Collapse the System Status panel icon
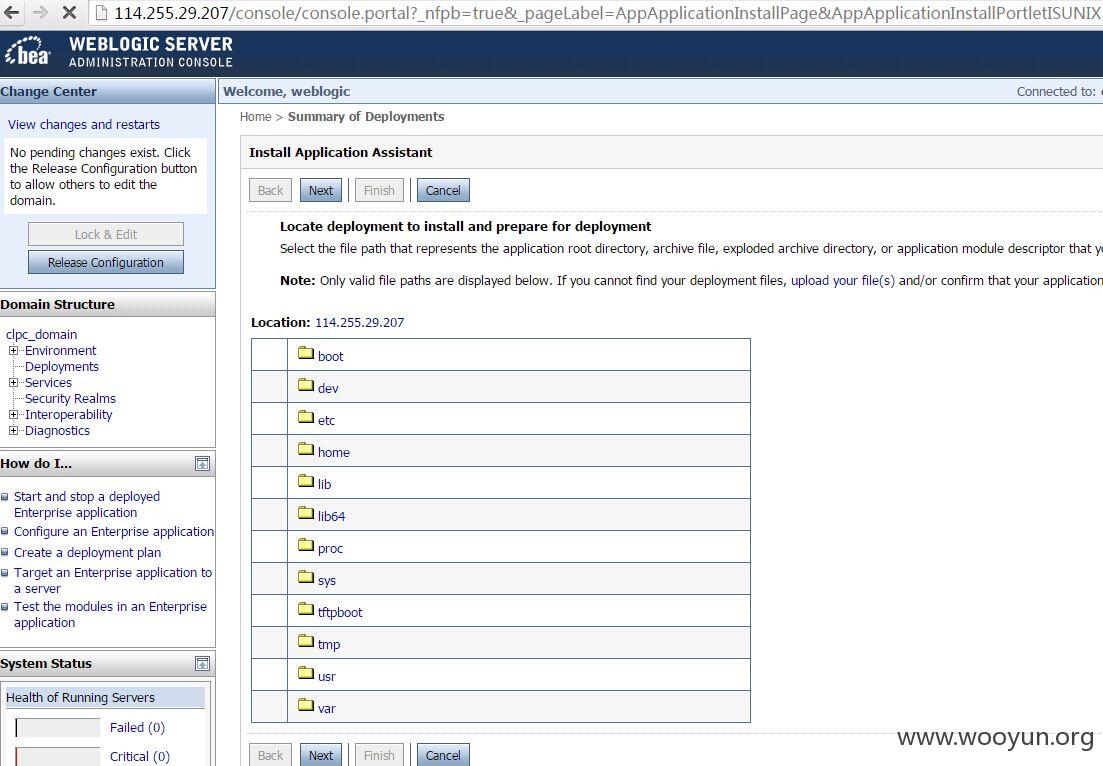The width and height of the screenshot is (1103, 766). (202, 663)
